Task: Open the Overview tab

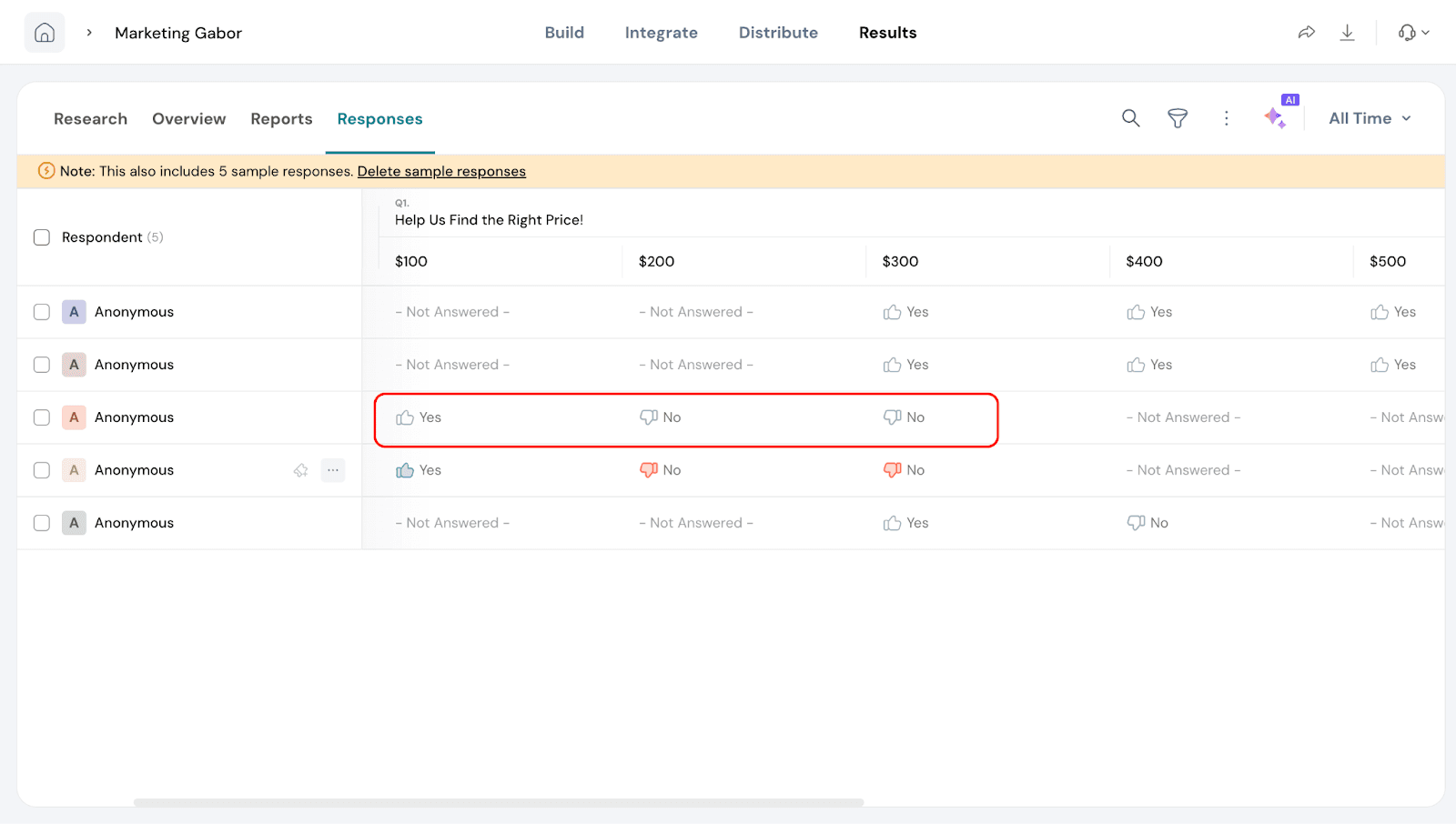Action: pos(188,119)
